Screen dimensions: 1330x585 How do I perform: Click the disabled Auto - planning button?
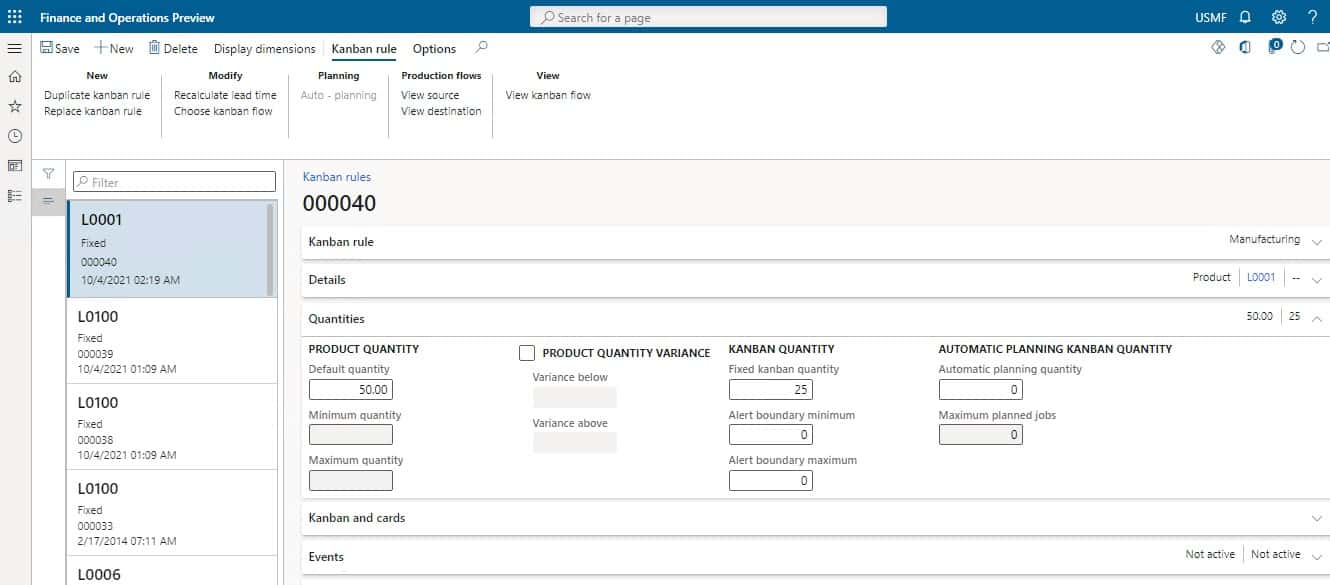click(x=339, y=95)
